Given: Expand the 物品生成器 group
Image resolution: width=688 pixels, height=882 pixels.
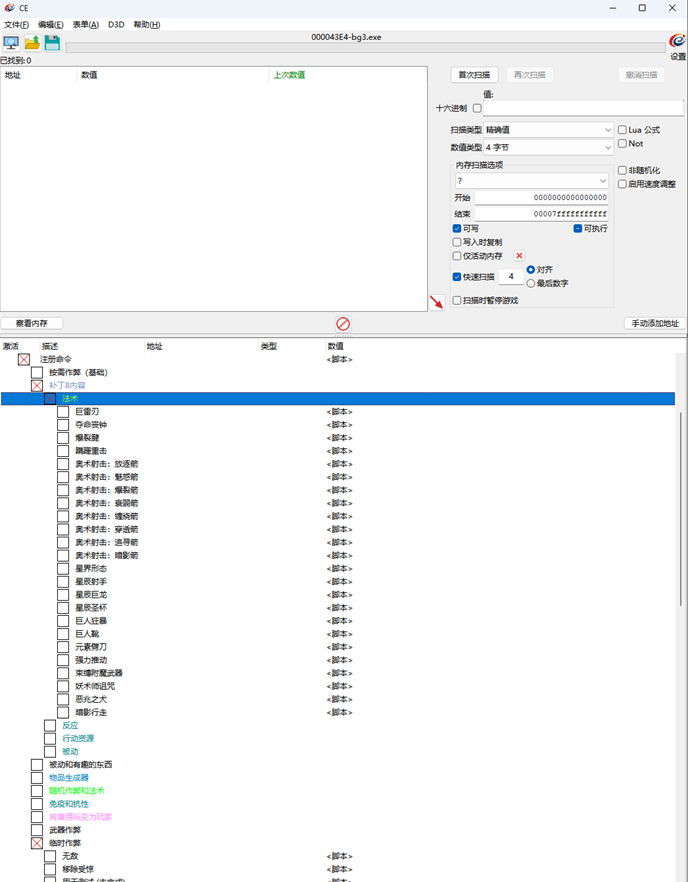Looking at the screenshot, I should (x=37, y=777).
